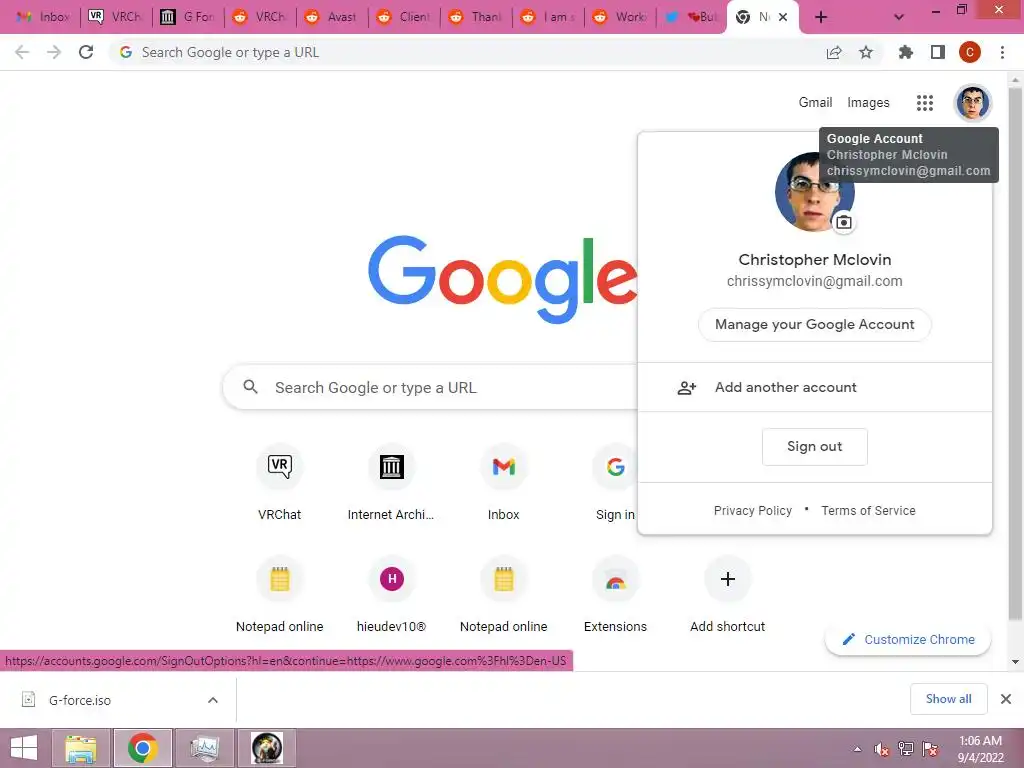Image resolution: width=1024 pixels, height=768 pixels.
Task: Expand the G-force.iso download options chevron
Action: 213,700
